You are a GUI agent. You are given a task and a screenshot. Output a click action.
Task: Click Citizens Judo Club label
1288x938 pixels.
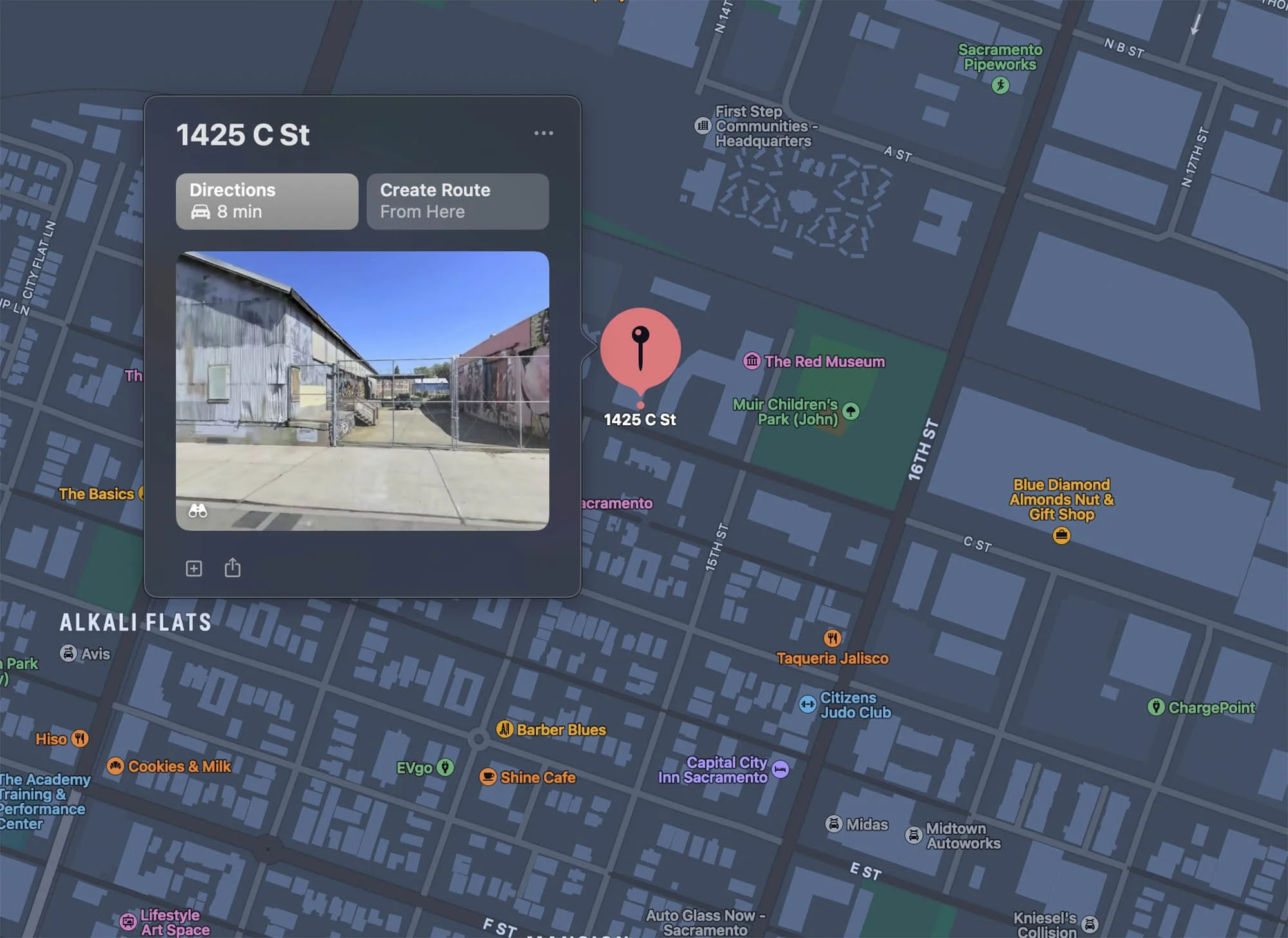(x=855, y=705)
